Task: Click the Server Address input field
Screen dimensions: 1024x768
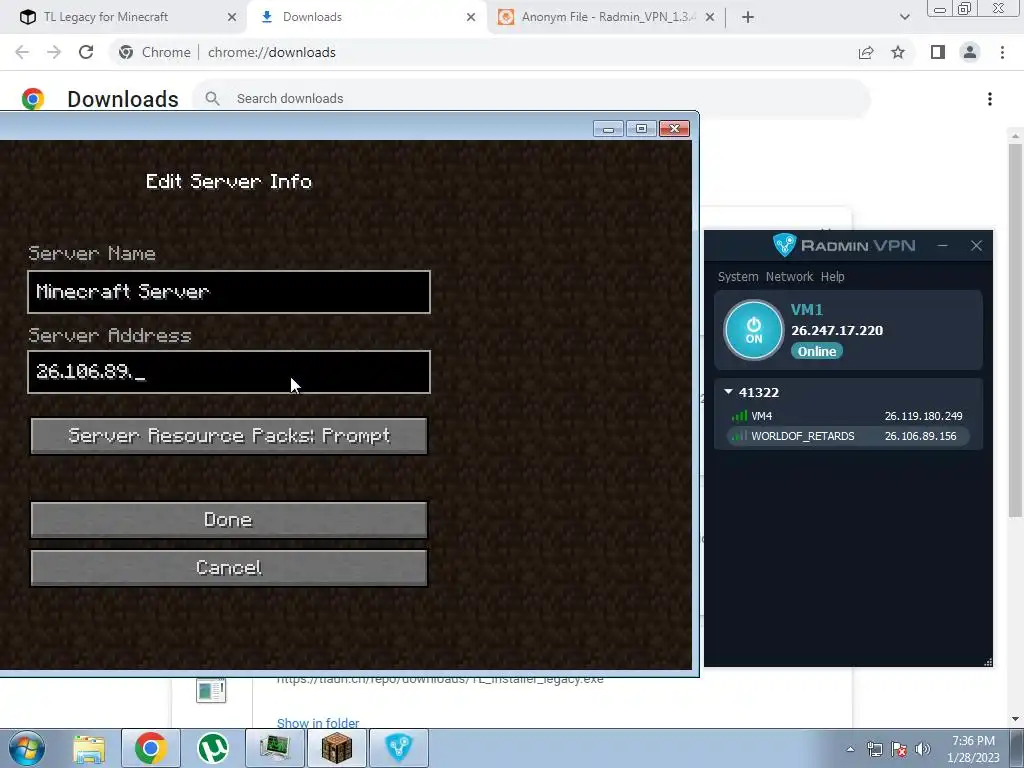Action: 229,372
